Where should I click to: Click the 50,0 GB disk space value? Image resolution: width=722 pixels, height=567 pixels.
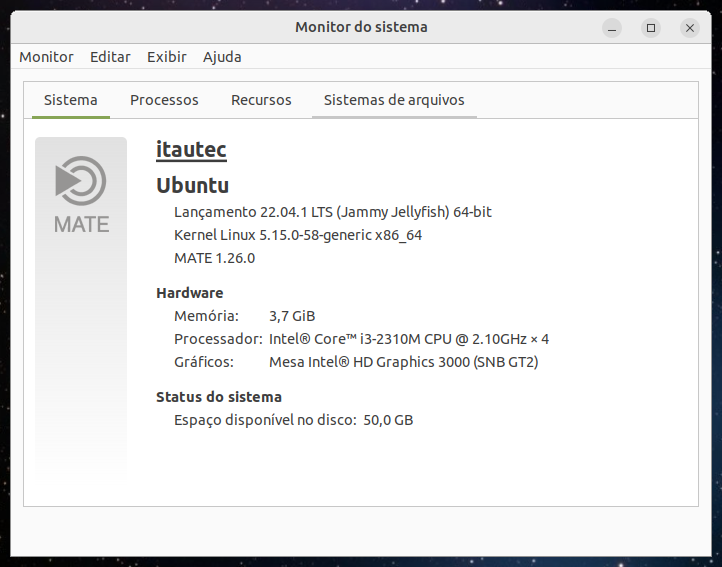click(388, 420)
